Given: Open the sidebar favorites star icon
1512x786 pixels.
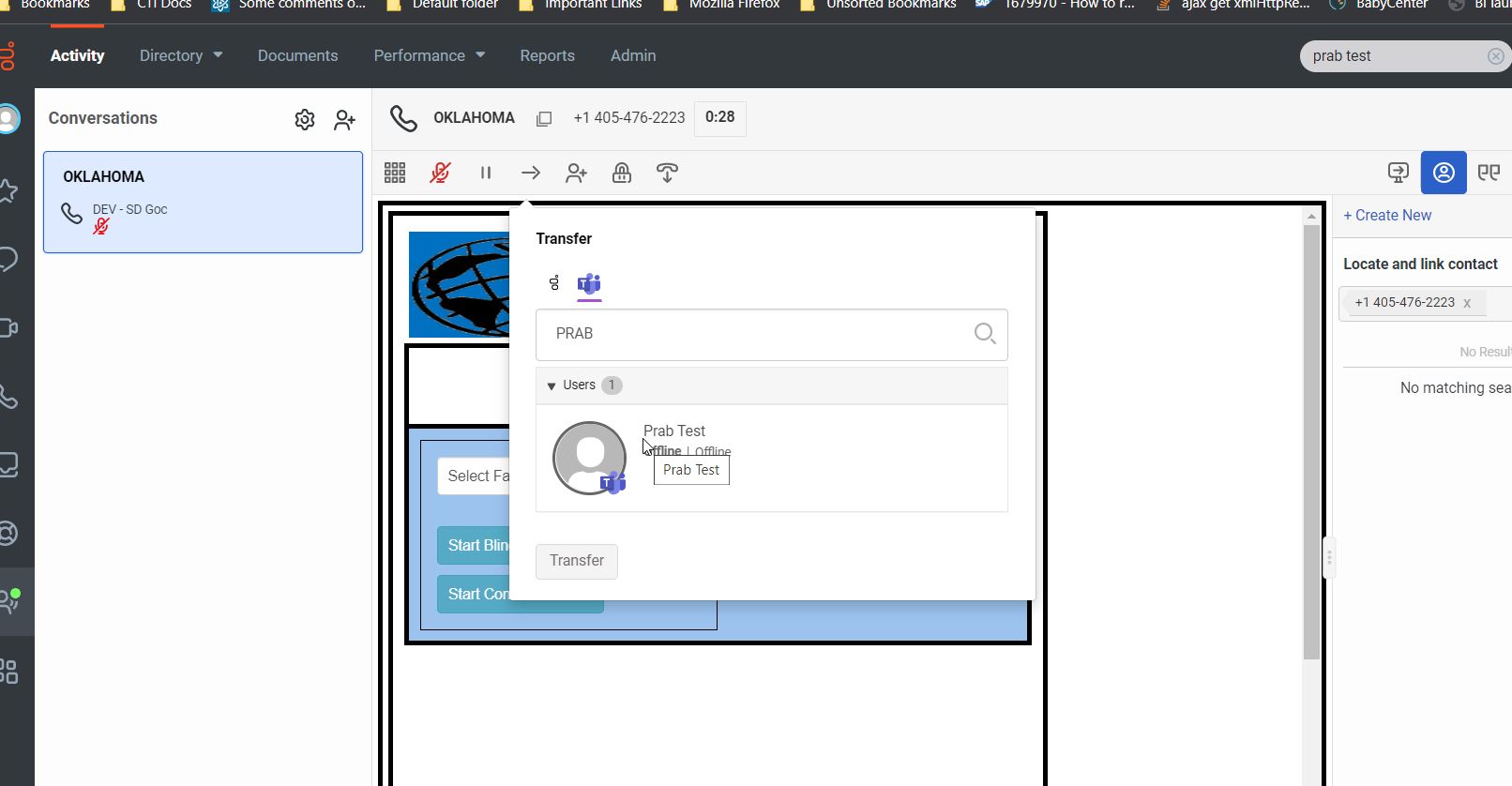Looking at the screenshot, I should (x=8, y=191).
